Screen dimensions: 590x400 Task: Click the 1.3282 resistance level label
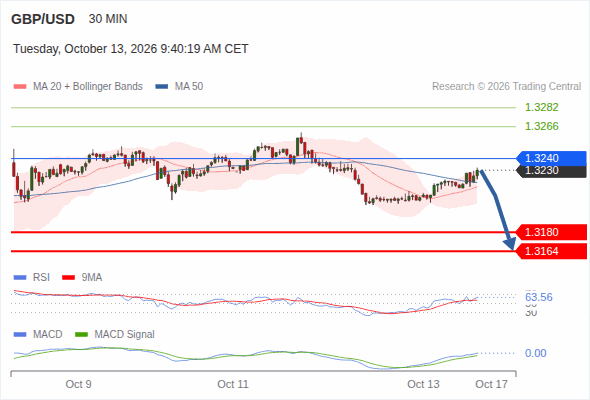click(x=541, y=107)
